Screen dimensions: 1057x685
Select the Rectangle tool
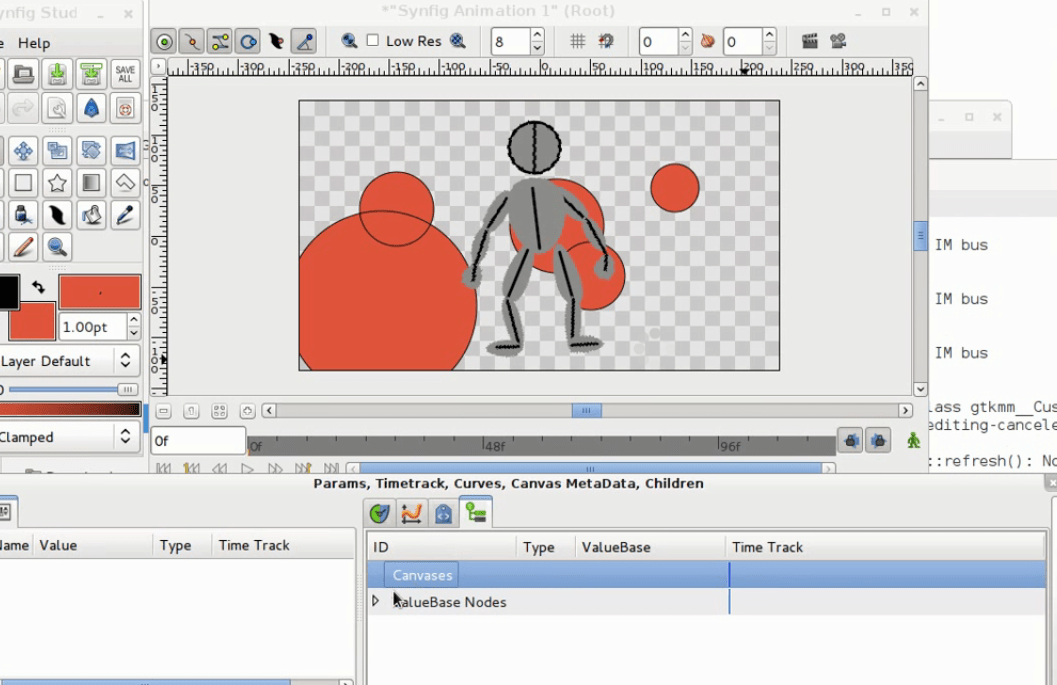click(x=23, y=182)
